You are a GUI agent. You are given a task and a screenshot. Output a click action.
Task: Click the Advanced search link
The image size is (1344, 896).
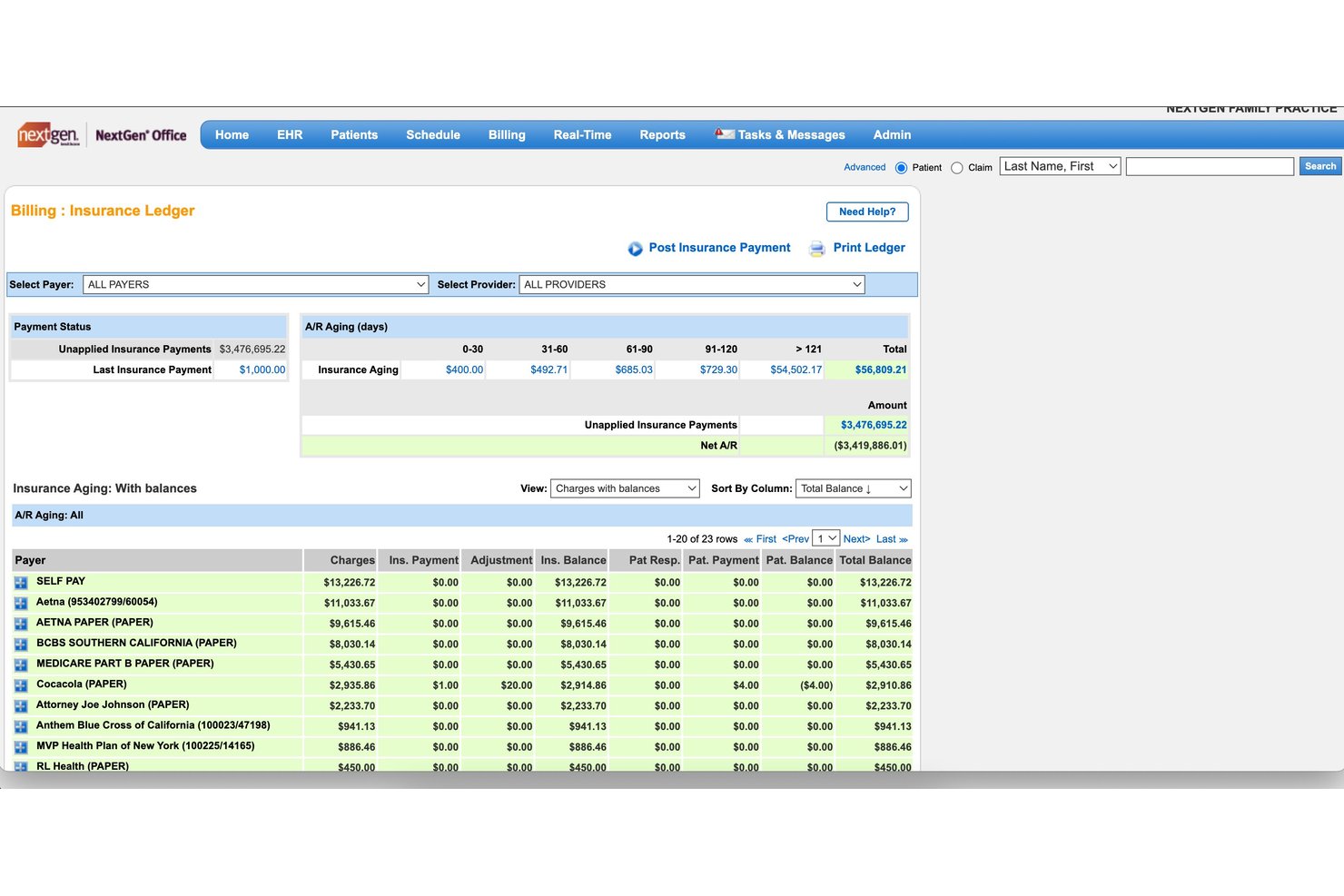[x=865, y=167]
